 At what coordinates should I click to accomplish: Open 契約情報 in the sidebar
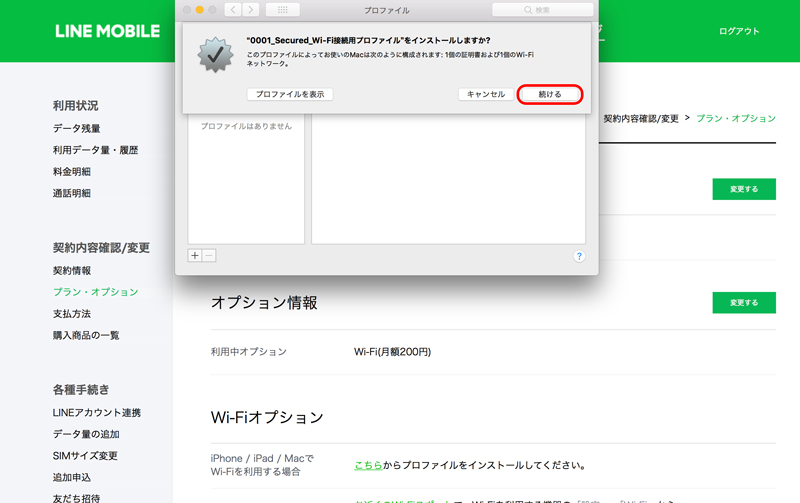(x=72, y=270)
